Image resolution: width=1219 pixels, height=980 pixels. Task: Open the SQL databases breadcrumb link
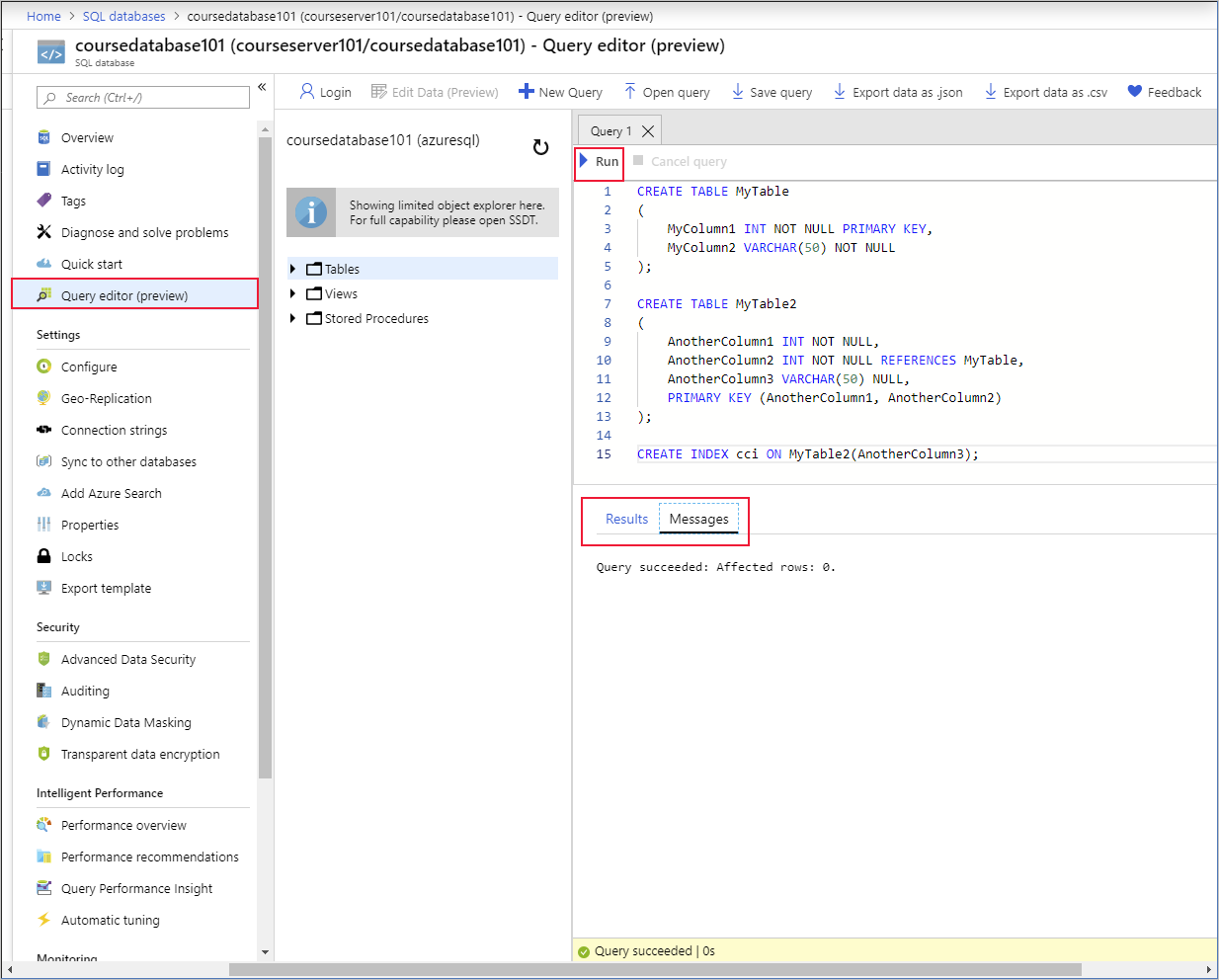coord(123,16)
